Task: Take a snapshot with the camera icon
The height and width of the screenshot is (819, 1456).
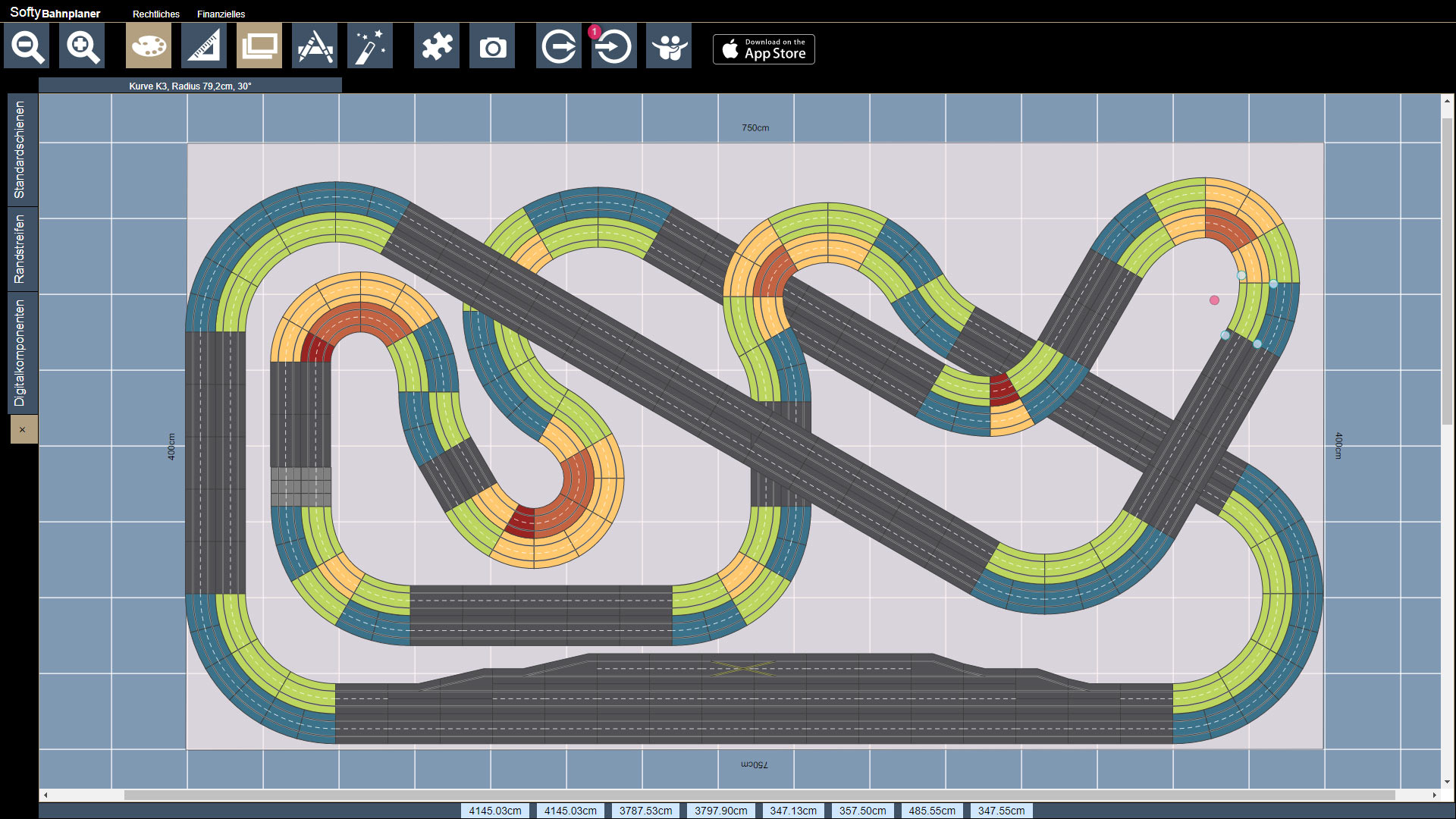Action: click(492, 46)
